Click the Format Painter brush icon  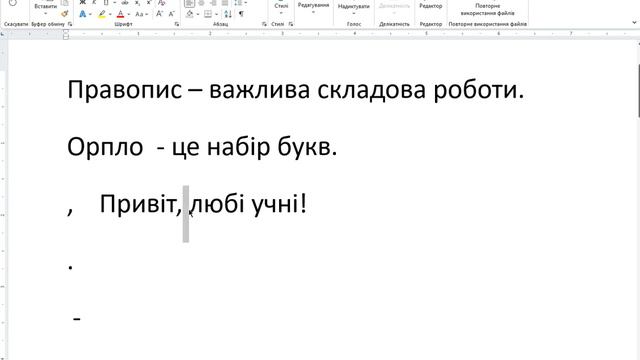click(x=64, y=13)
